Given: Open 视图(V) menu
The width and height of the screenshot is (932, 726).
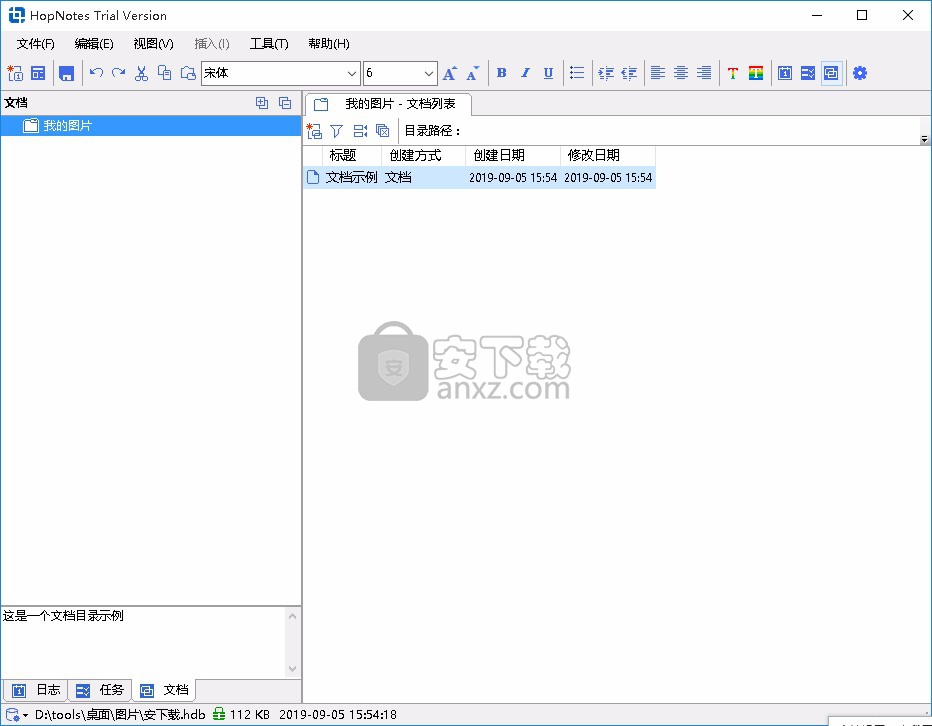Looking at the screenshot, I should (153, 43).
